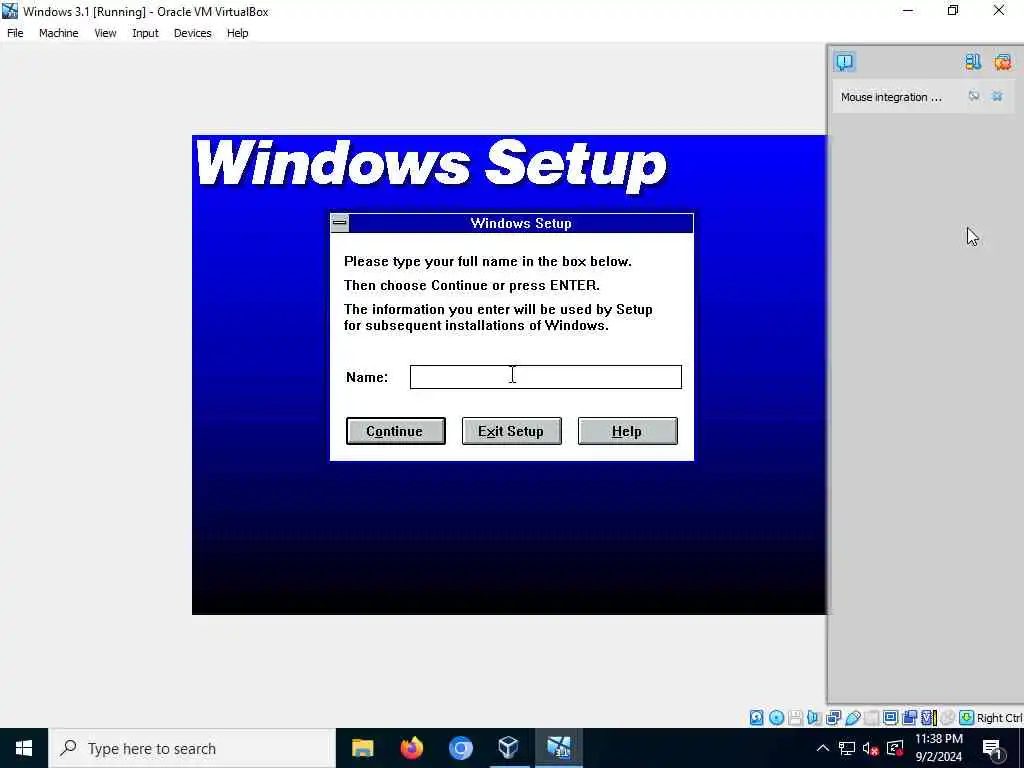
Task: Open the Windows Action Center
Action: coord(993,748)
